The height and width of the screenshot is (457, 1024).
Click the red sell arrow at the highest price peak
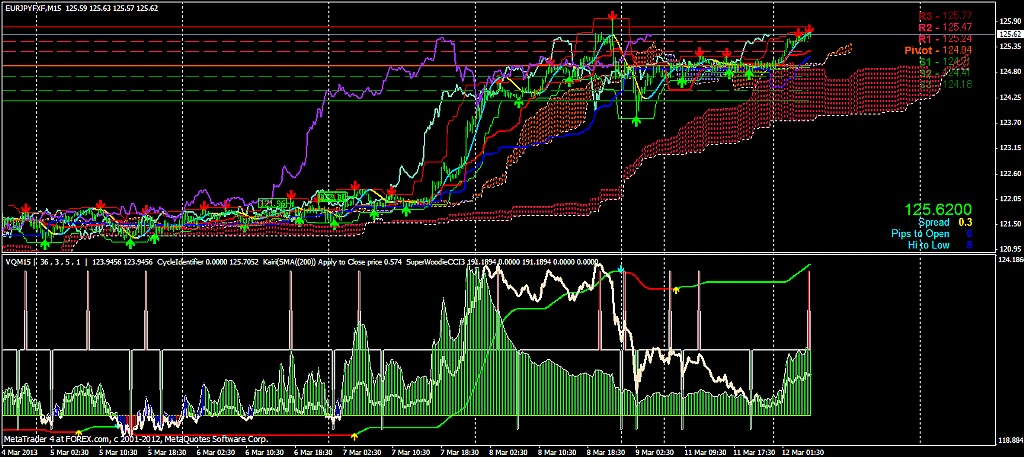pyautogui.click(x=611, y=17)
